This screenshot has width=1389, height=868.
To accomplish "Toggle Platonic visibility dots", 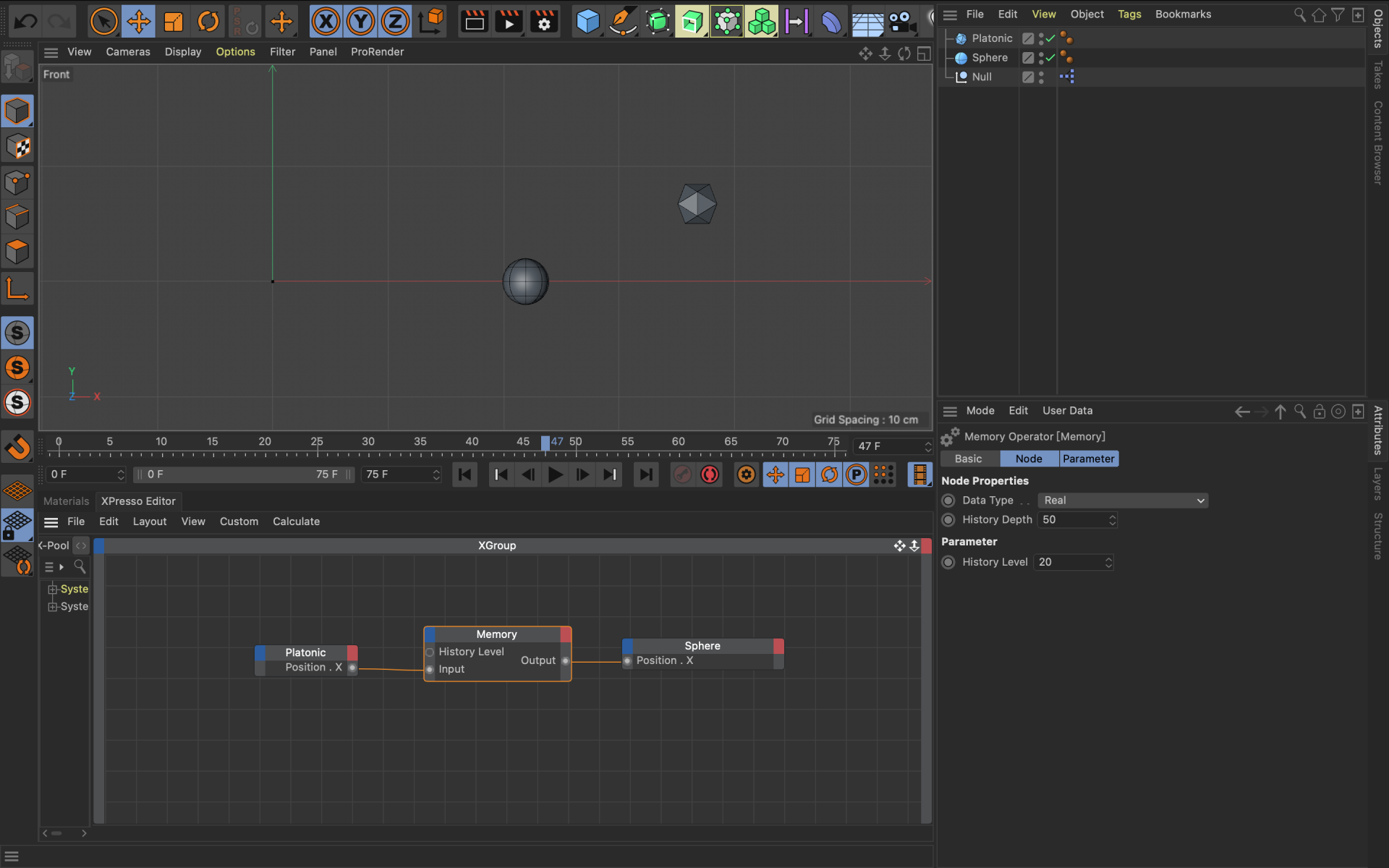I will [1041, 38].
